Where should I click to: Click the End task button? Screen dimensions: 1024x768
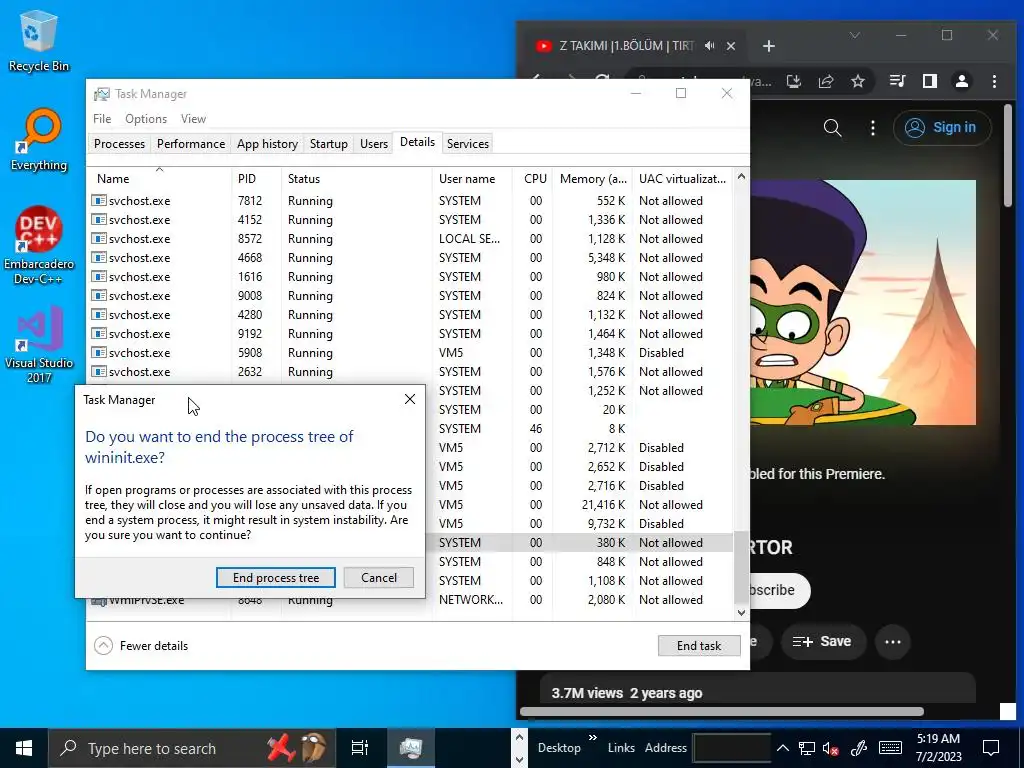[x=699, y=646]
